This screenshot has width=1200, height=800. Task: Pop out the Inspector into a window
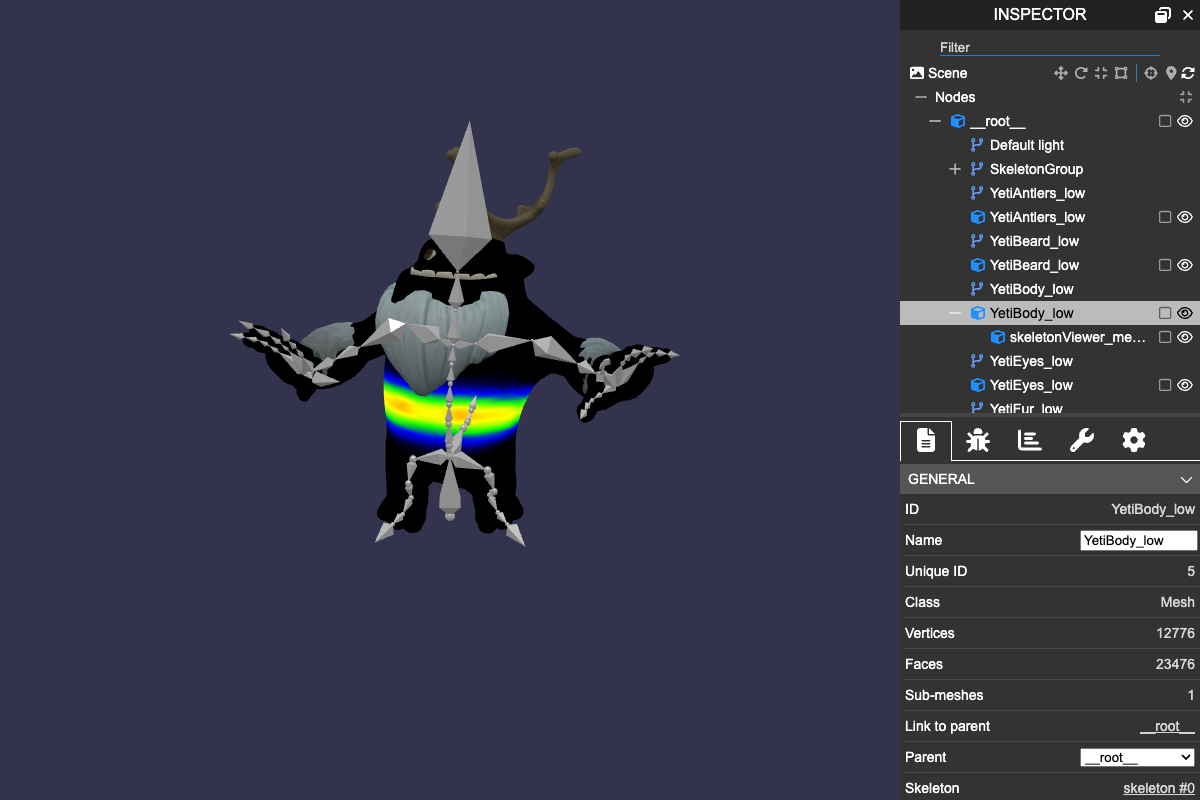[1162, 15]
